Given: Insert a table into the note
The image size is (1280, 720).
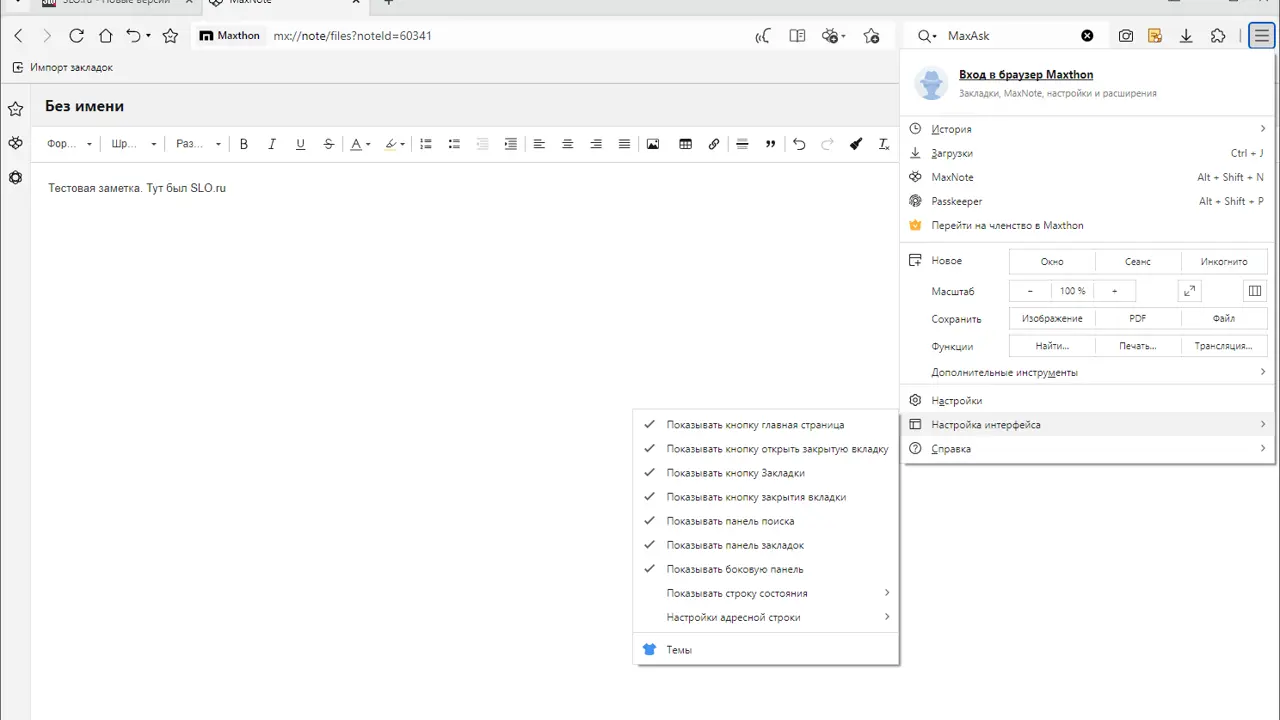Looking at the screenshot, I should [x=685, y=144].
